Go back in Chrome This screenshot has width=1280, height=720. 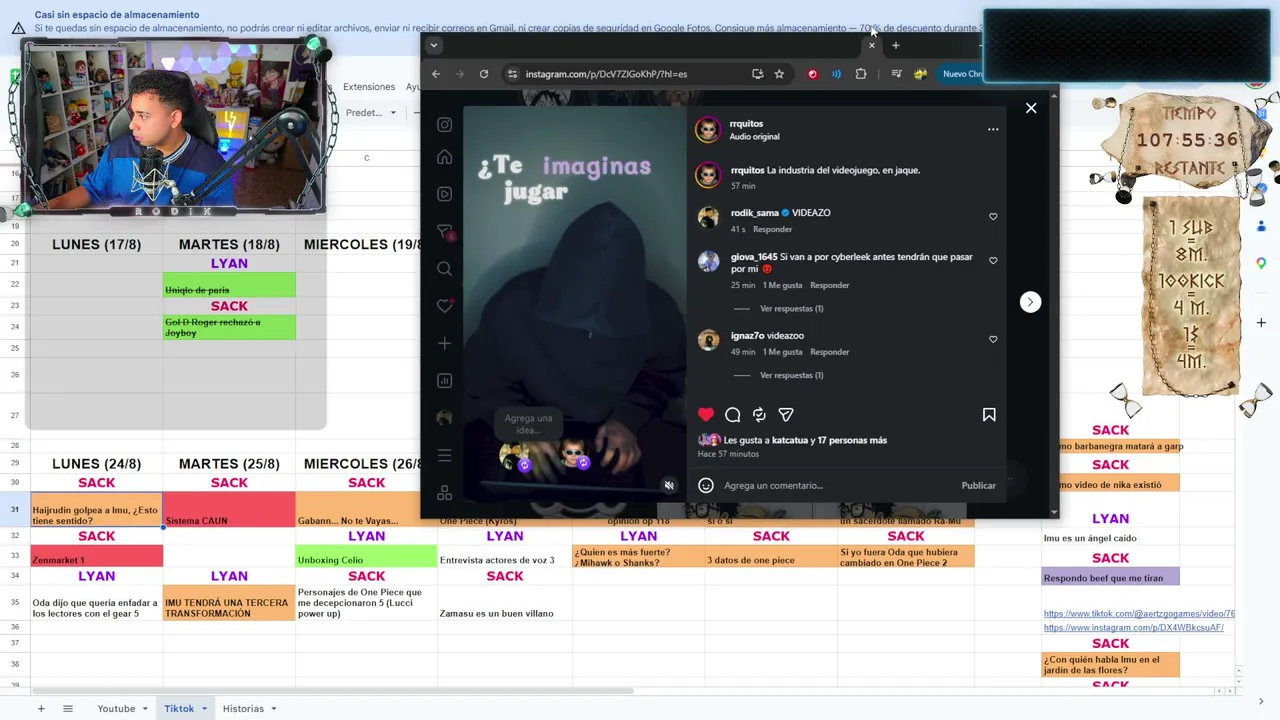coord(436,74)
